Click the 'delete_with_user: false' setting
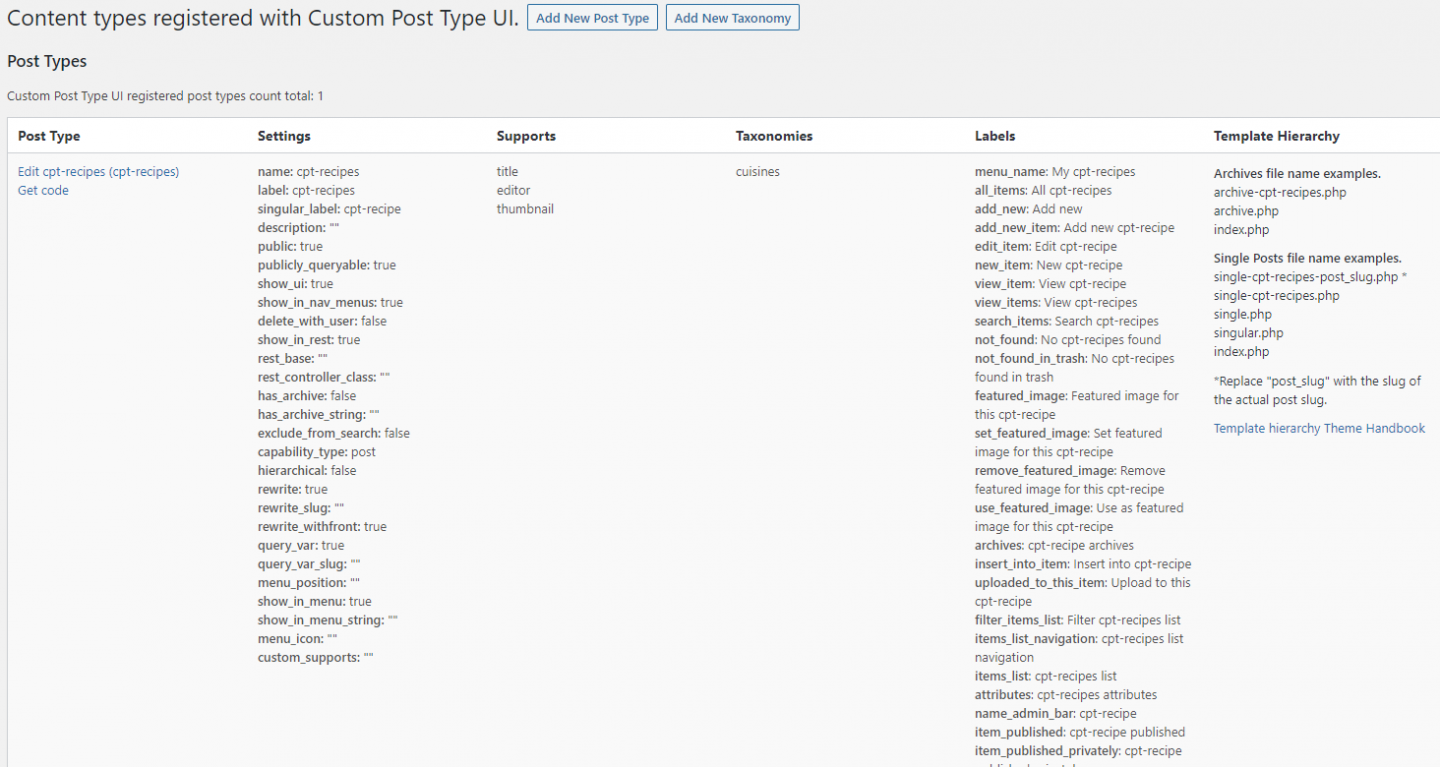Viewport: 1440px width, 767px height. pyautogui.click(x=322, y=322)
